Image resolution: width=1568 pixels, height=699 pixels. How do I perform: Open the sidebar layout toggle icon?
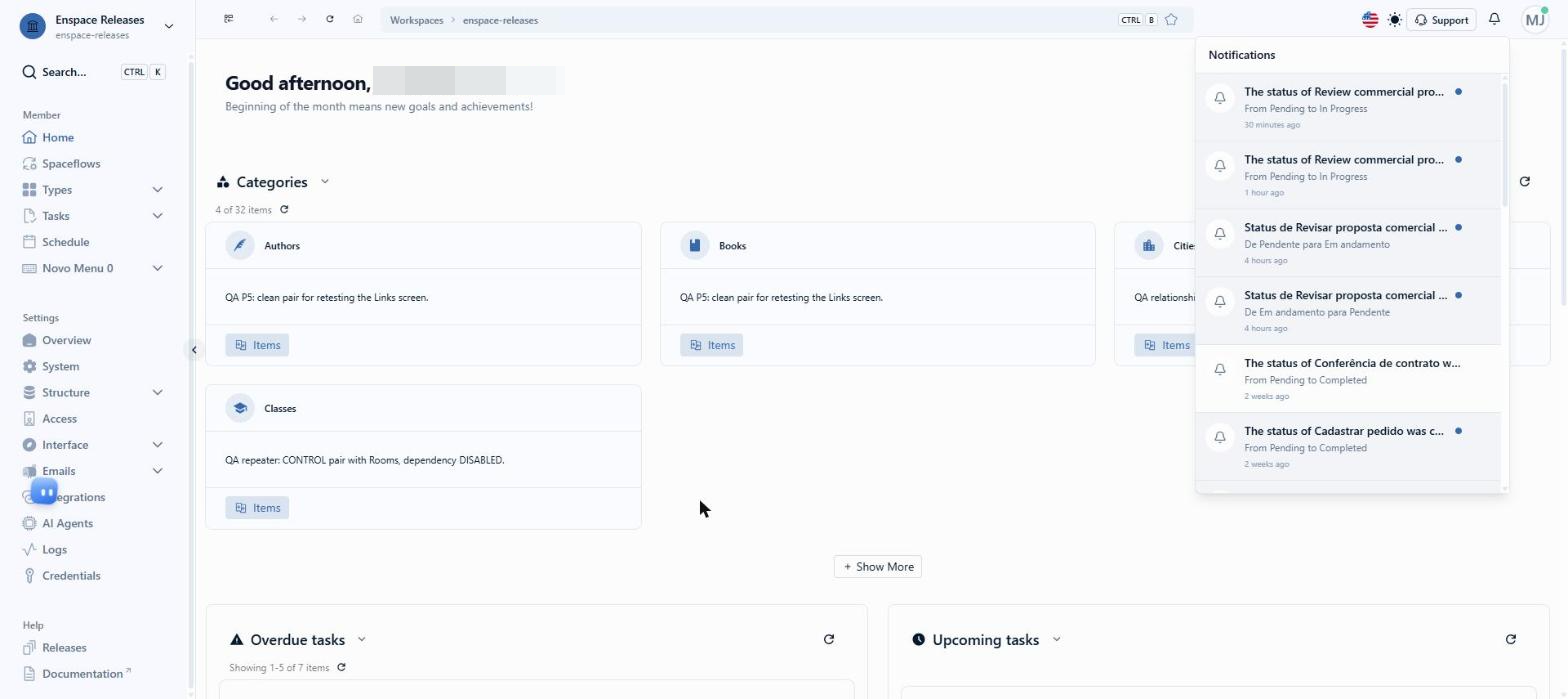coord(229,19)
